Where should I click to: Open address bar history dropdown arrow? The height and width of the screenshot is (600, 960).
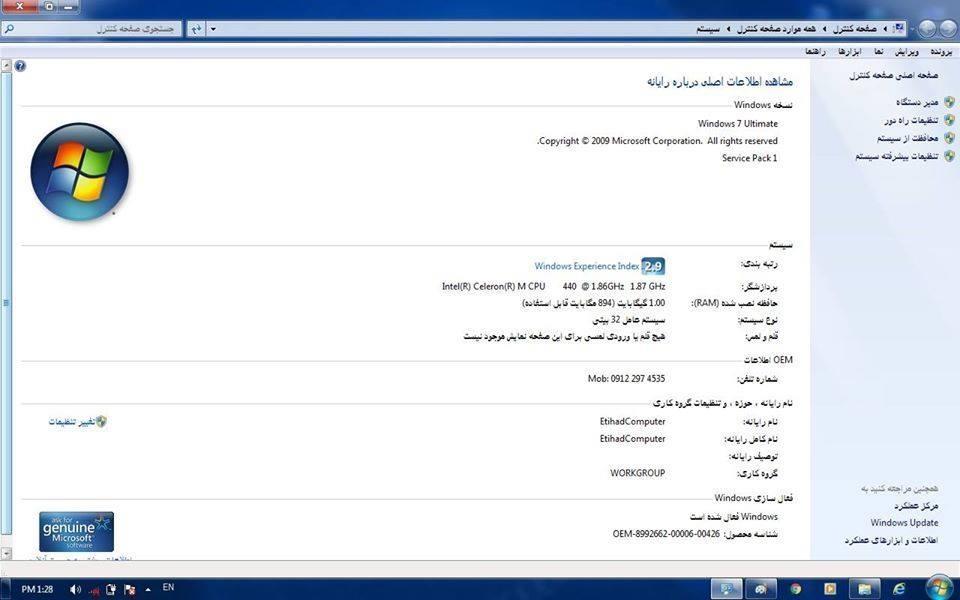coord(213,29)
